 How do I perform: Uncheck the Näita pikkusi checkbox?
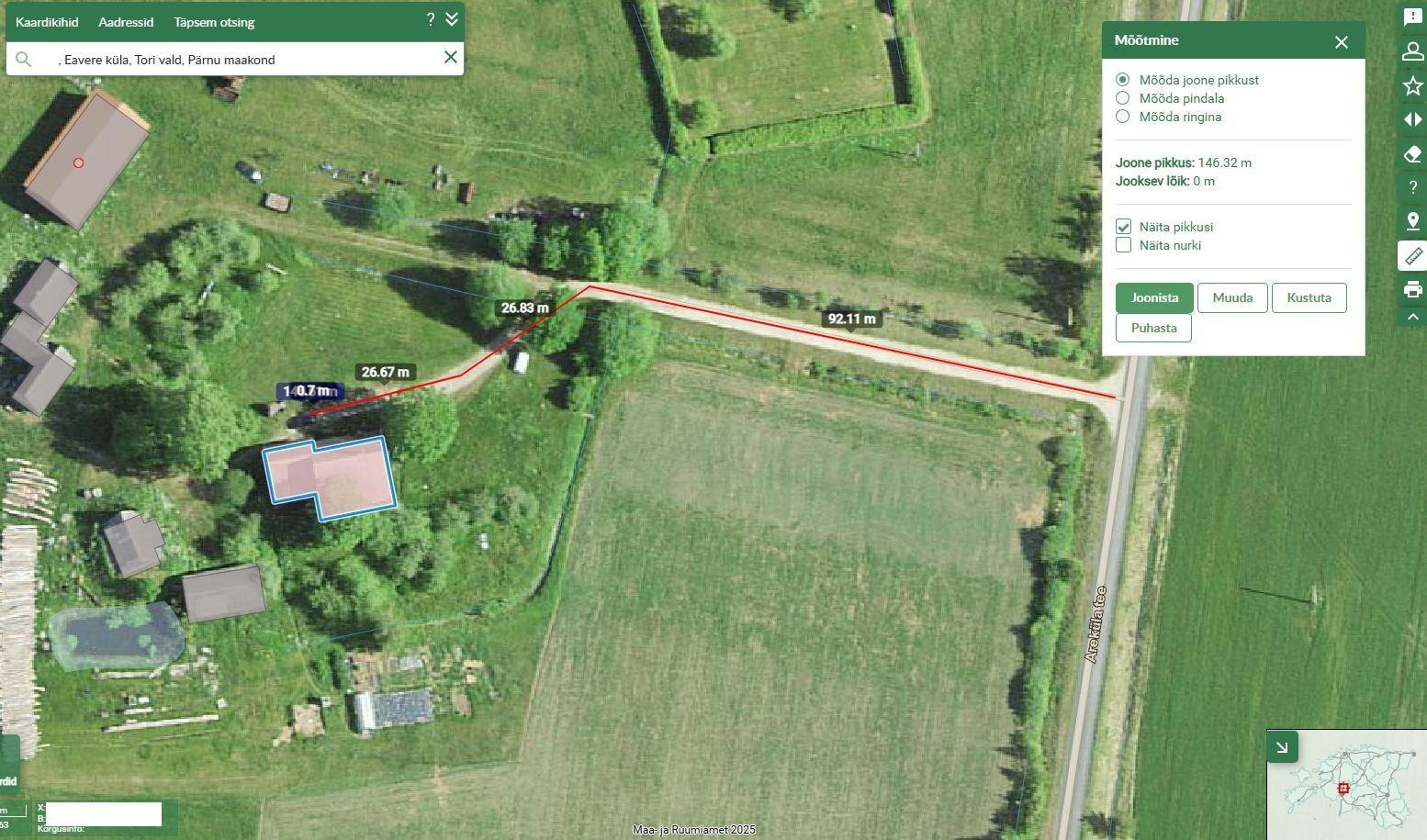click(1123, 227)
